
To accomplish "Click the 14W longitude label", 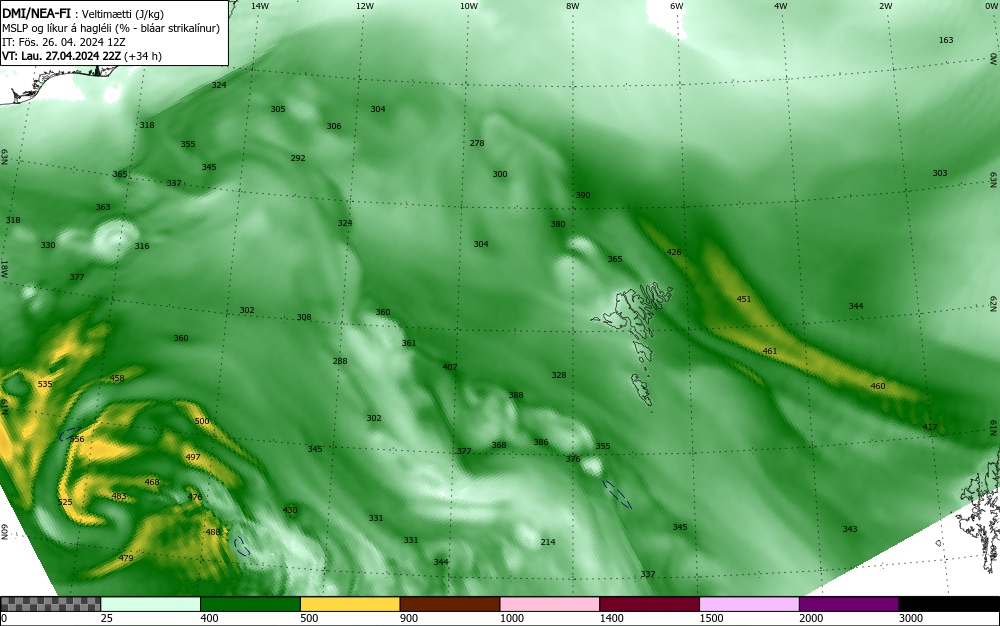I will (x=260, y=6).
